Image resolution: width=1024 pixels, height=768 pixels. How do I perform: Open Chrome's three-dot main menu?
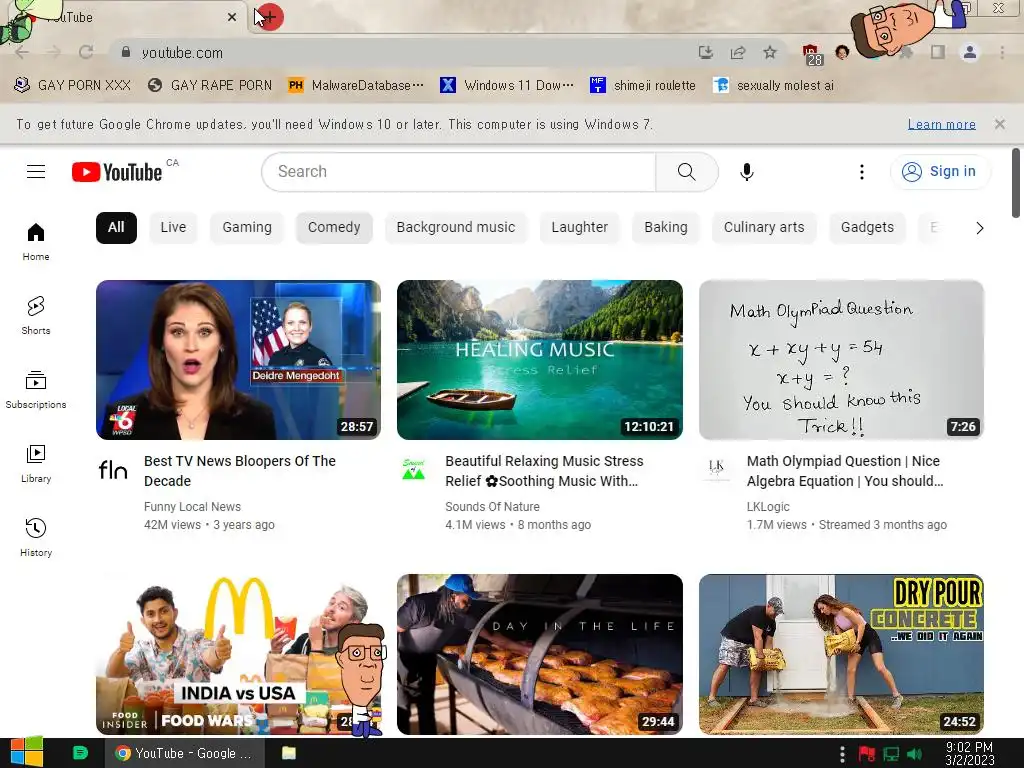tap(1002, 52)
